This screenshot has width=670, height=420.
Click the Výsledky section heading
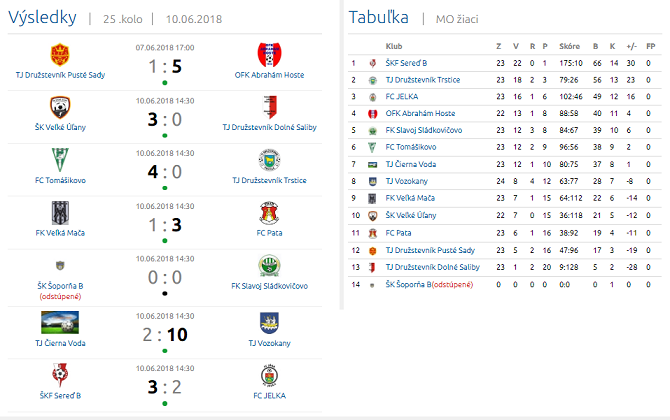[x=44, y=17]
